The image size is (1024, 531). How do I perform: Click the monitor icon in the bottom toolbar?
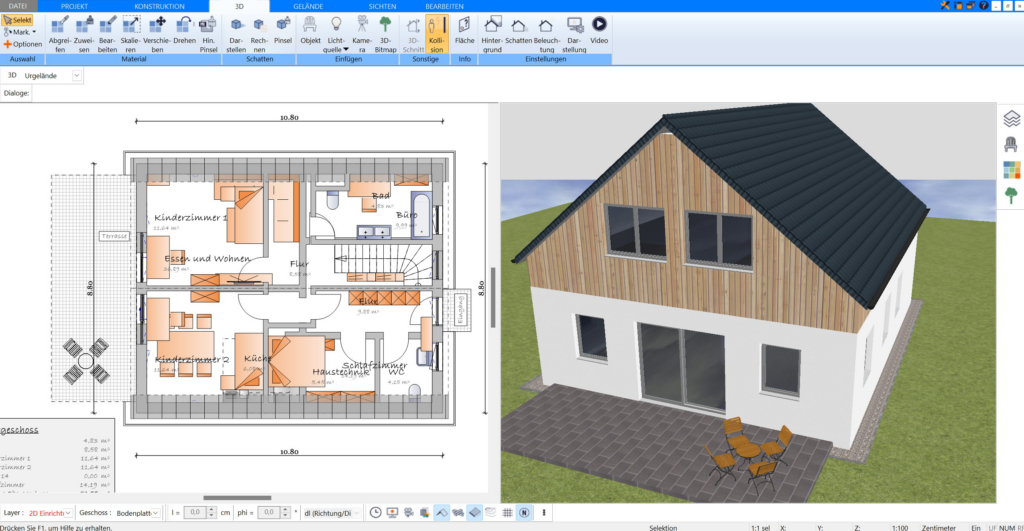click(392, 513)
